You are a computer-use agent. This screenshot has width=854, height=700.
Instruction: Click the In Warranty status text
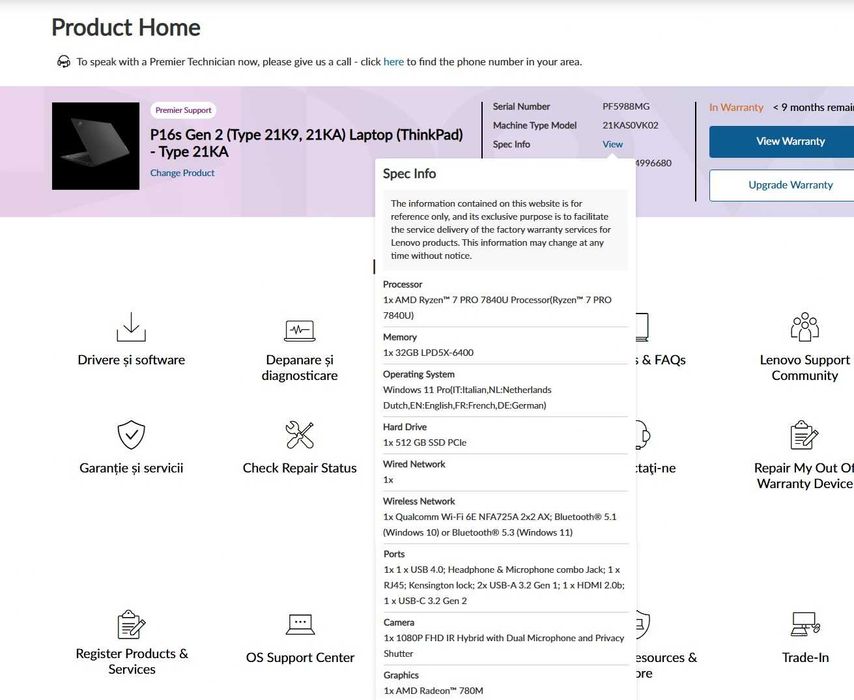pos(736,107)
